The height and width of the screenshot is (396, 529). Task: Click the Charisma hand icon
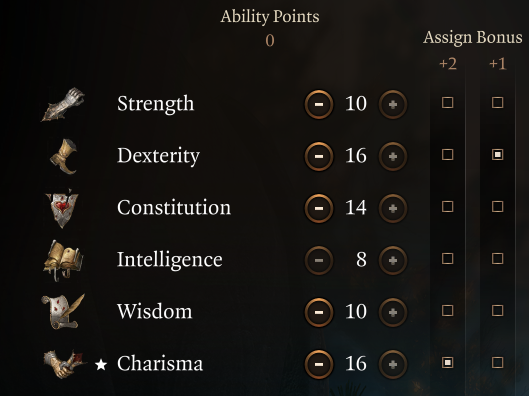coord(63,364)
